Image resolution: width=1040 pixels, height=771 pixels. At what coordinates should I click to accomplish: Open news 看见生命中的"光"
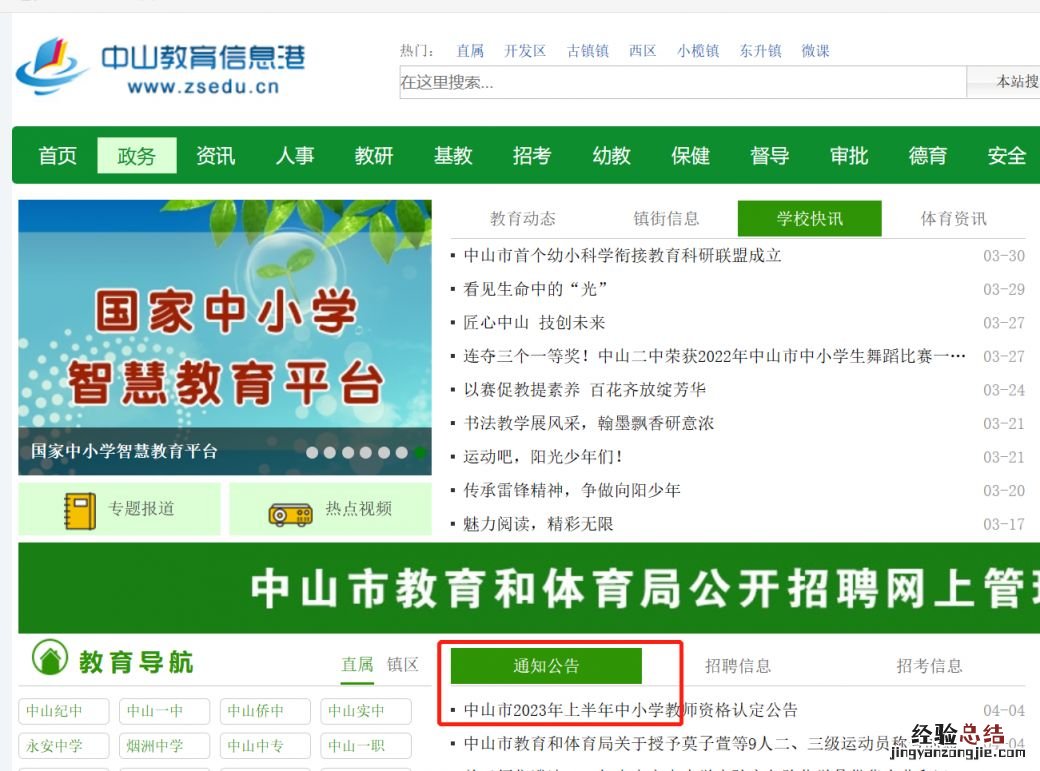[535, 289]
